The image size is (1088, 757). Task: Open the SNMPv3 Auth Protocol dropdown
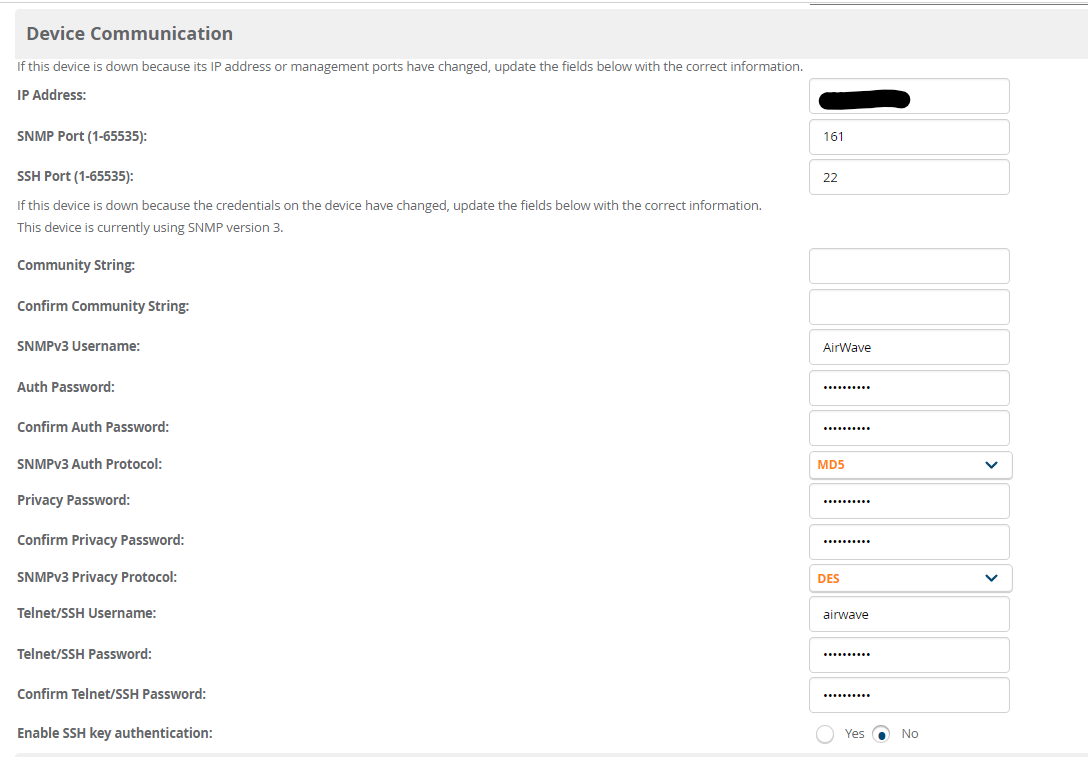(x=909, y=464)
